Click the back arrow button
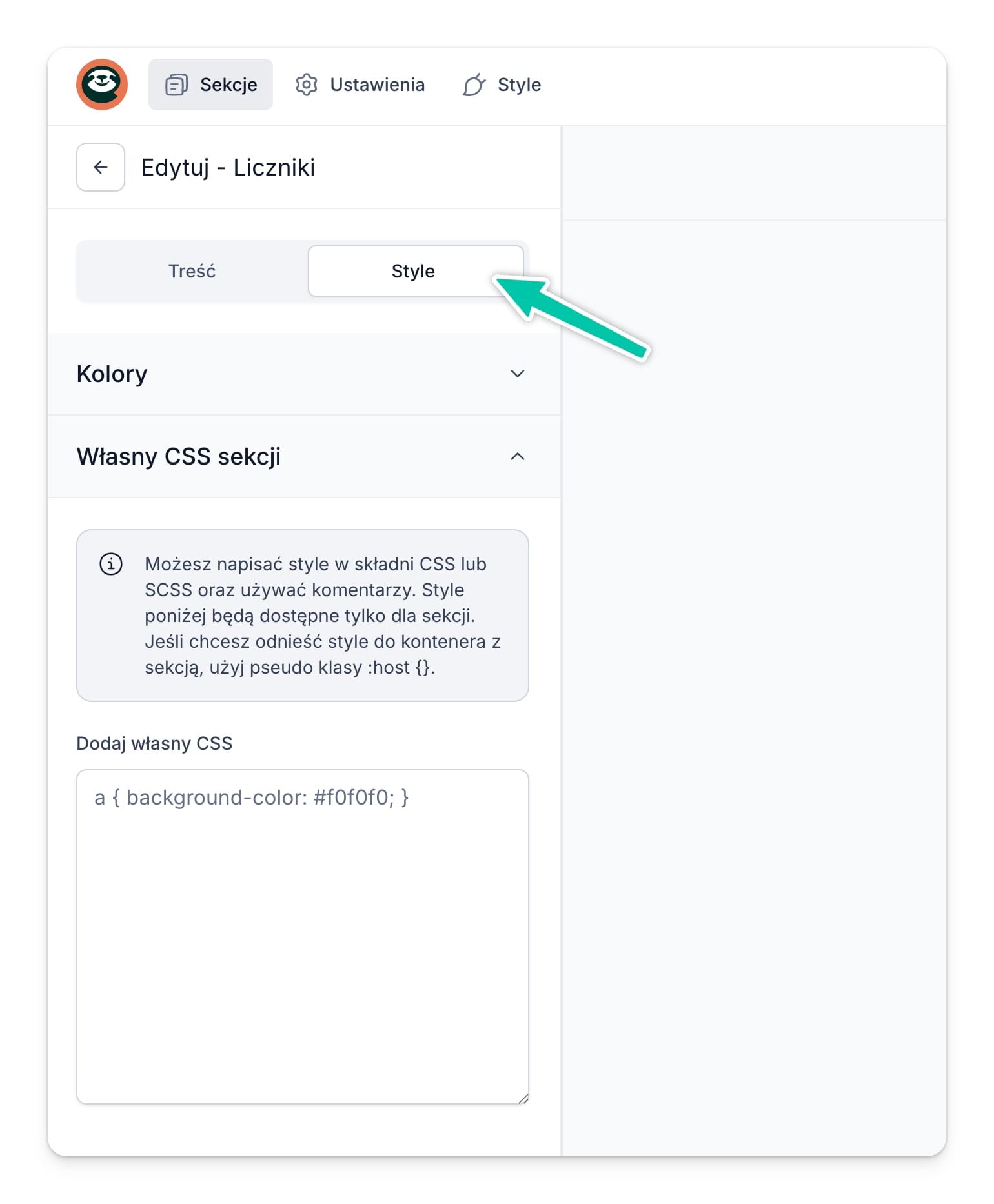Screen dimensions: 994x1204 click(101, 167)
